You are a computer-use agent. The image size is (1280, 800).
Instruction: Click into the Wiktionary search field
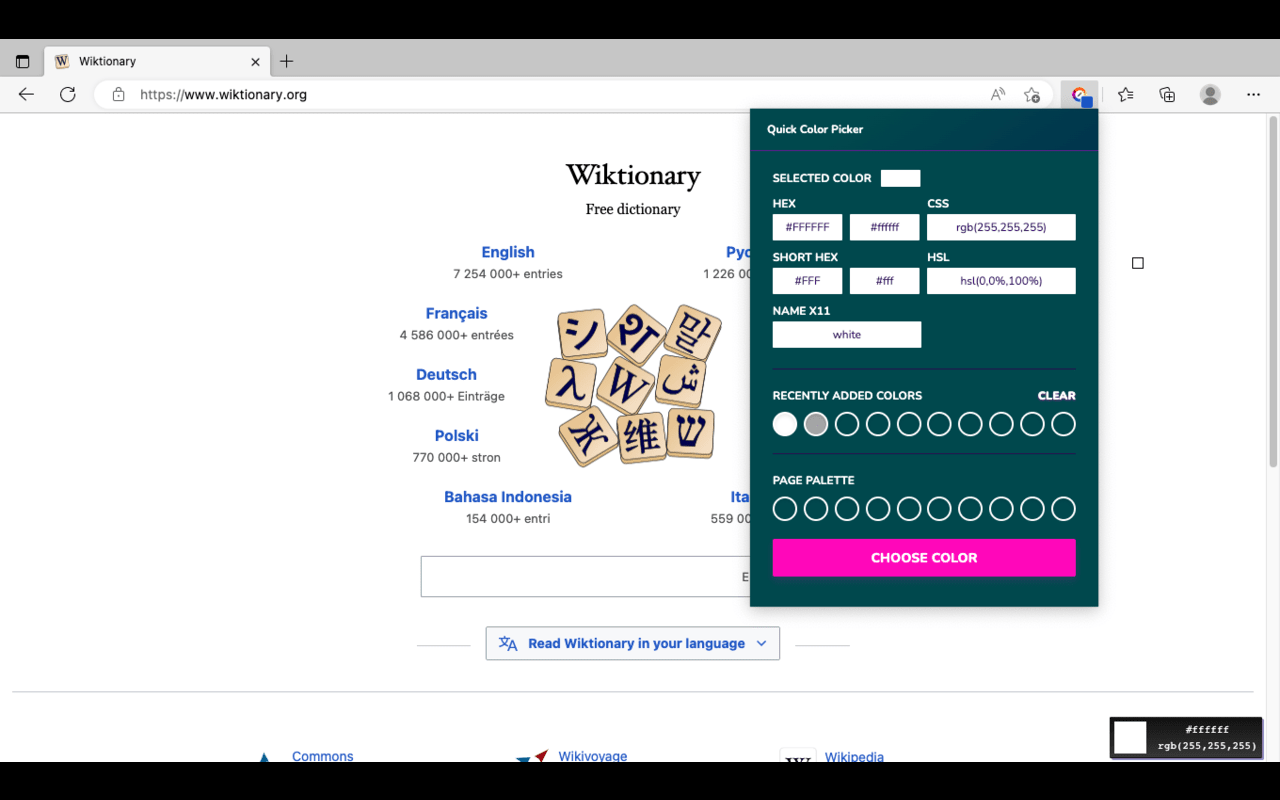[585, 577]
